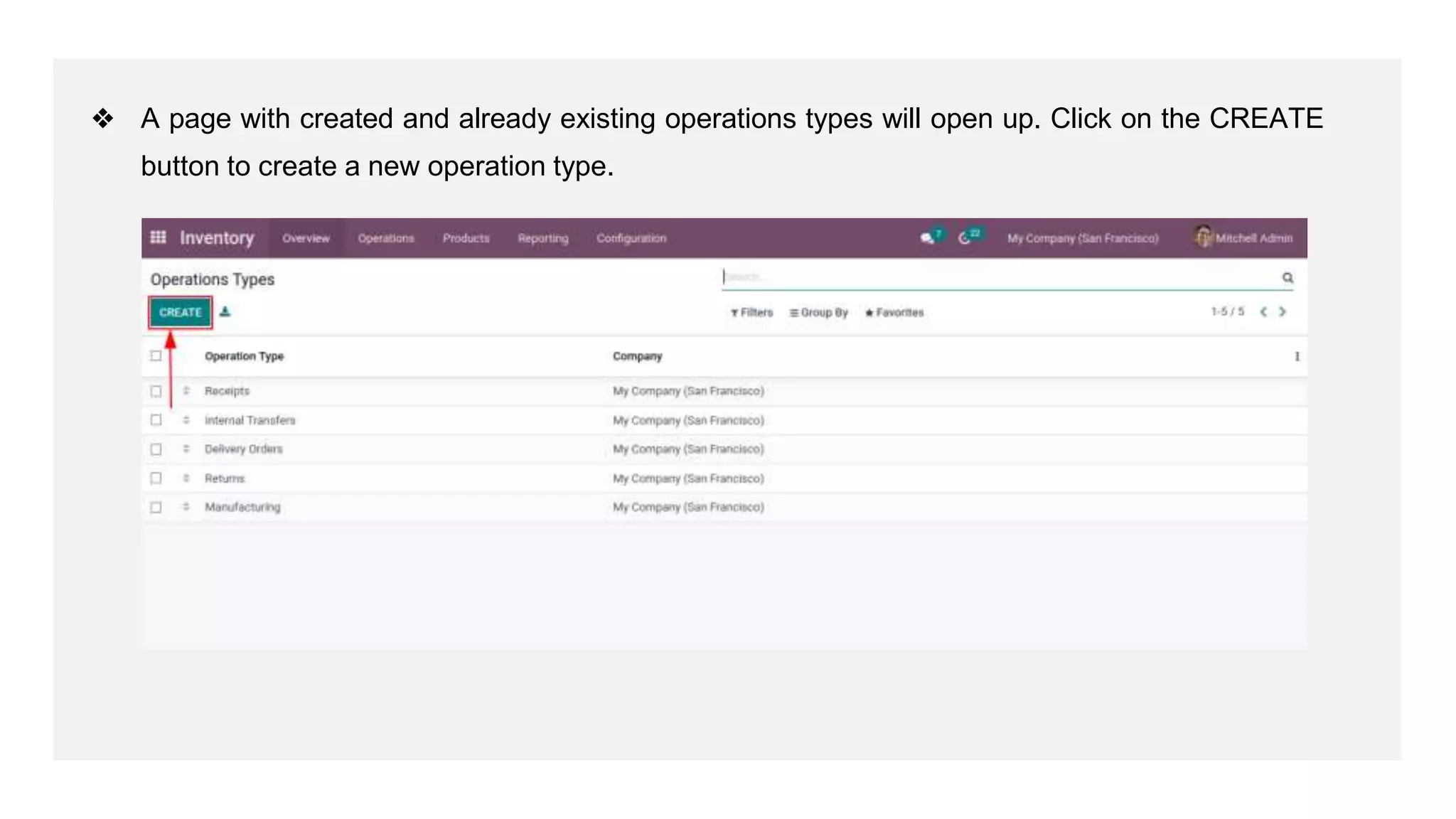The image size is (1456, 819).
Task: Go to previous page arrow
Action: (1263, 312)
